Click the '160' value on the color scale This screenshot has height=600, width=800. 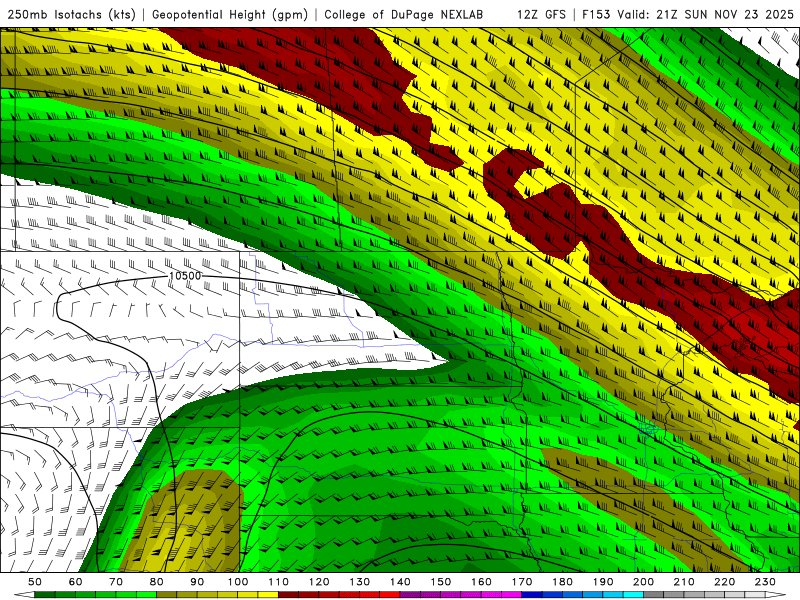[x=481, y=582]
